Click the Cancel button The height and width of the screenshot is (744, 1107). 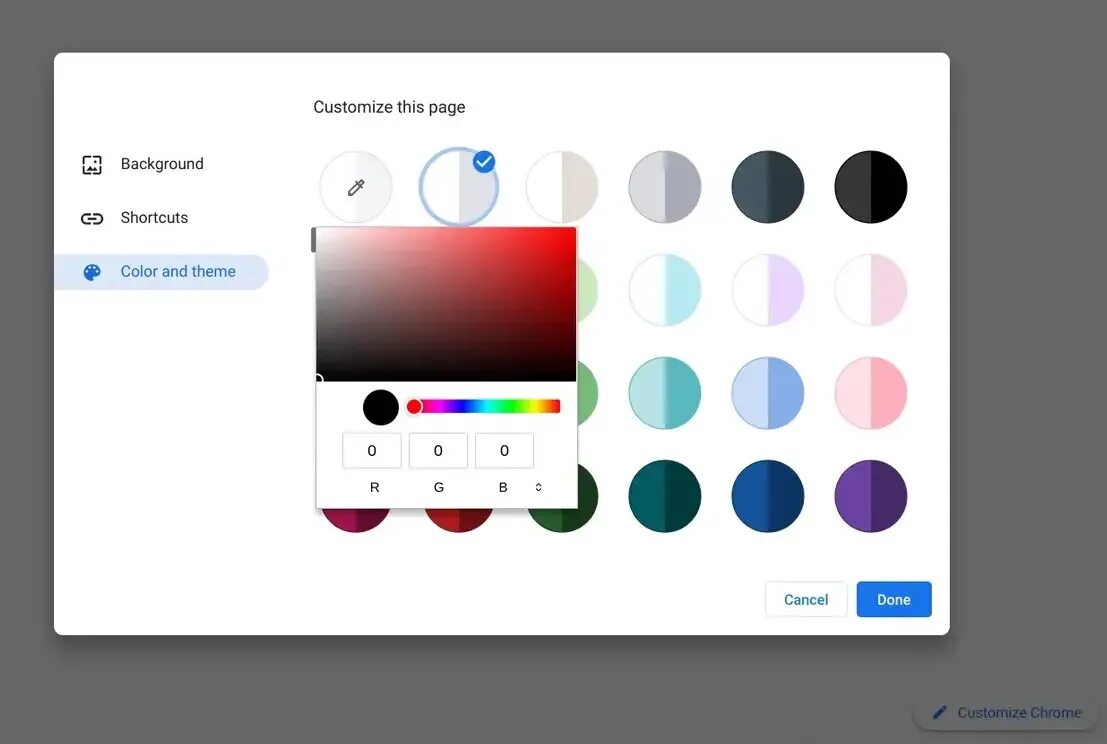[x=806, y=599]
